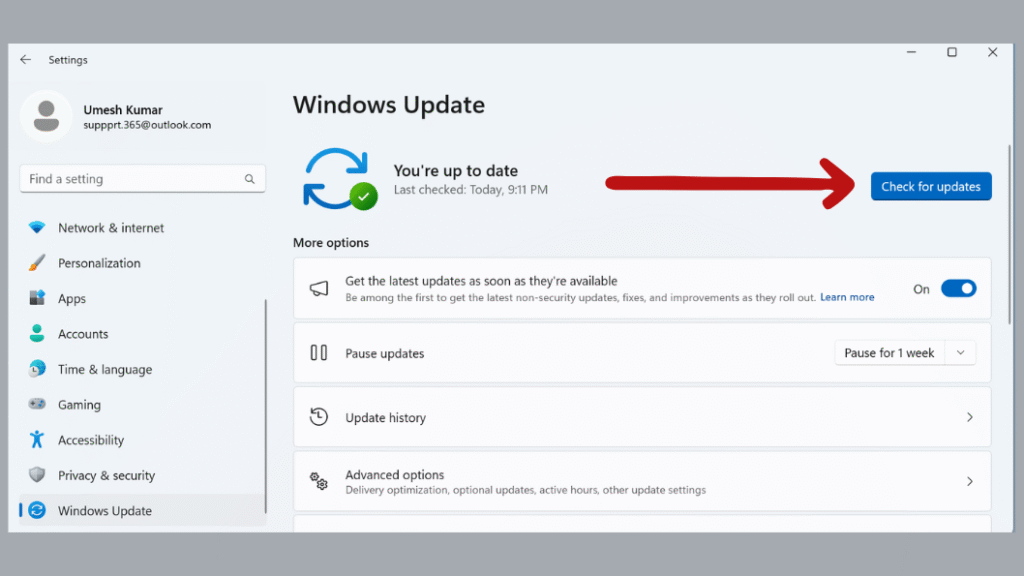Click "You're up to date" status text
The width and height of the screenshot is (1024, 576).
coord(455,170)
